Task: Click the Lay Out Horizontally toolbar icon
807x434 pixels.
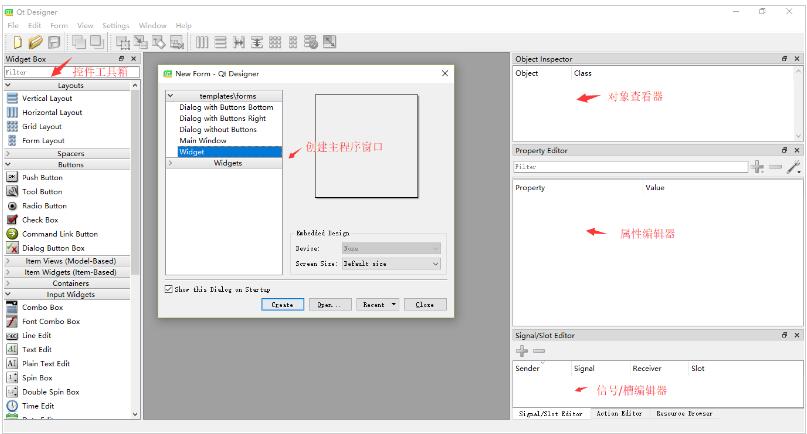Action: click(202, 42)
